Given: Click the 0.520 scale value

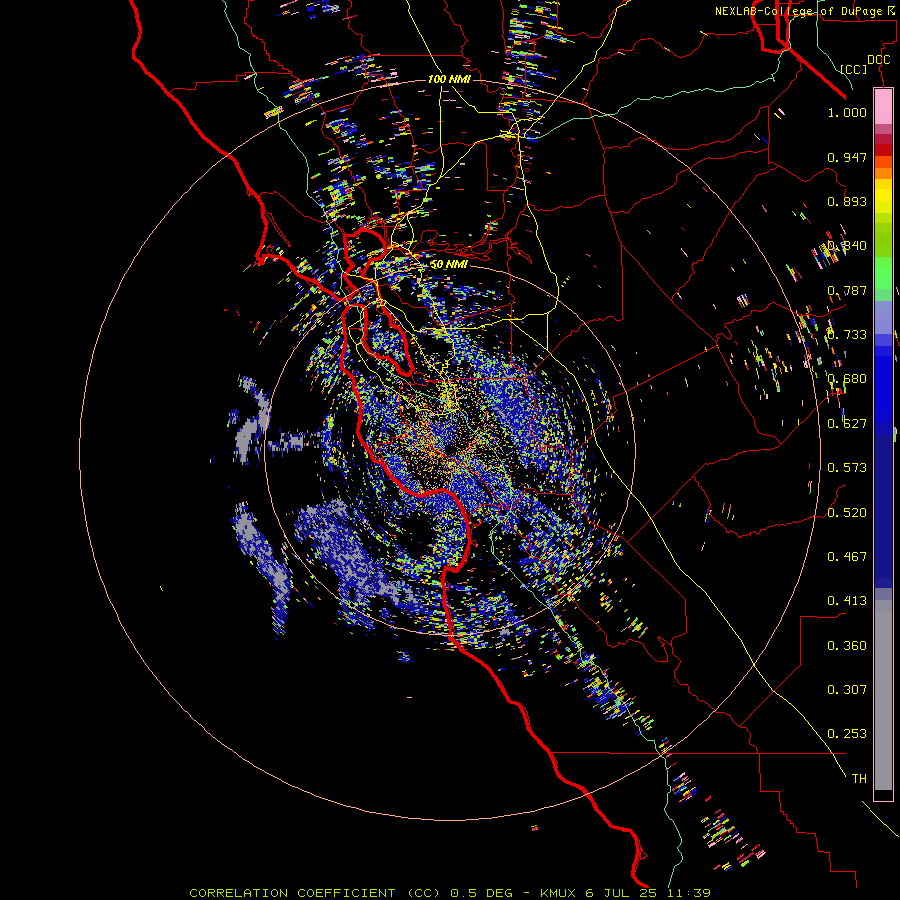Looking at the screenshot, I should 847,513.
